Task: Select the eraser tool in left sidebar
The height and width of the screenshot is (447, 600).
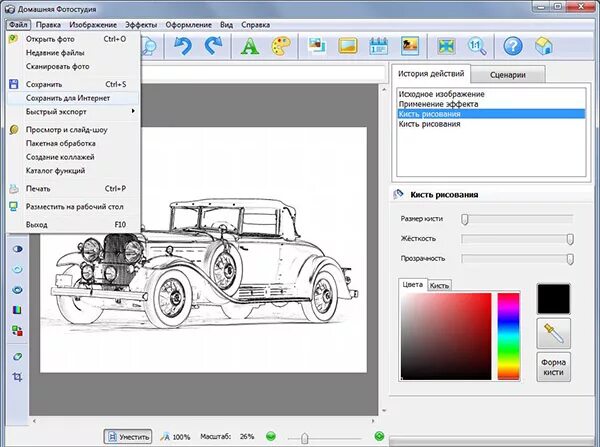Action: click(17, 357)
